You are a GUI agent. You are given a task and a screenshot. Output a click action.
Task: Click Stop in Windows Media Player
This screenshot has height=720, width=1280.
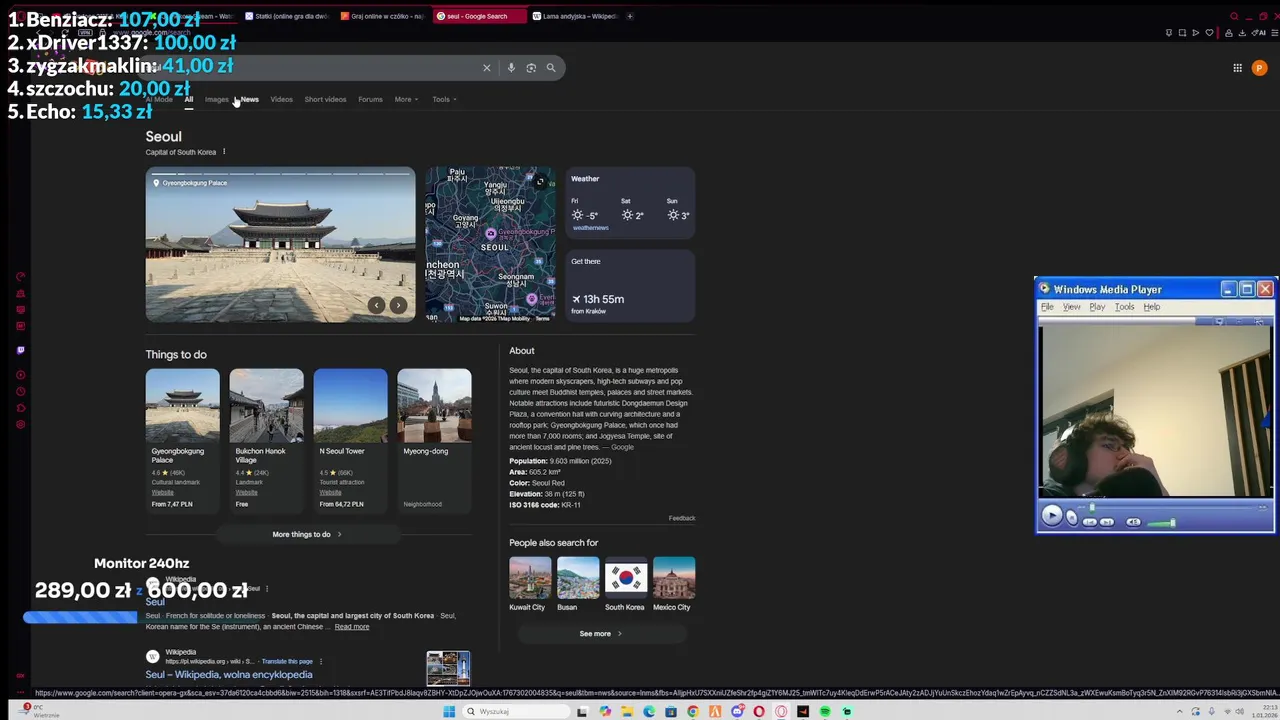point(1072,517)
